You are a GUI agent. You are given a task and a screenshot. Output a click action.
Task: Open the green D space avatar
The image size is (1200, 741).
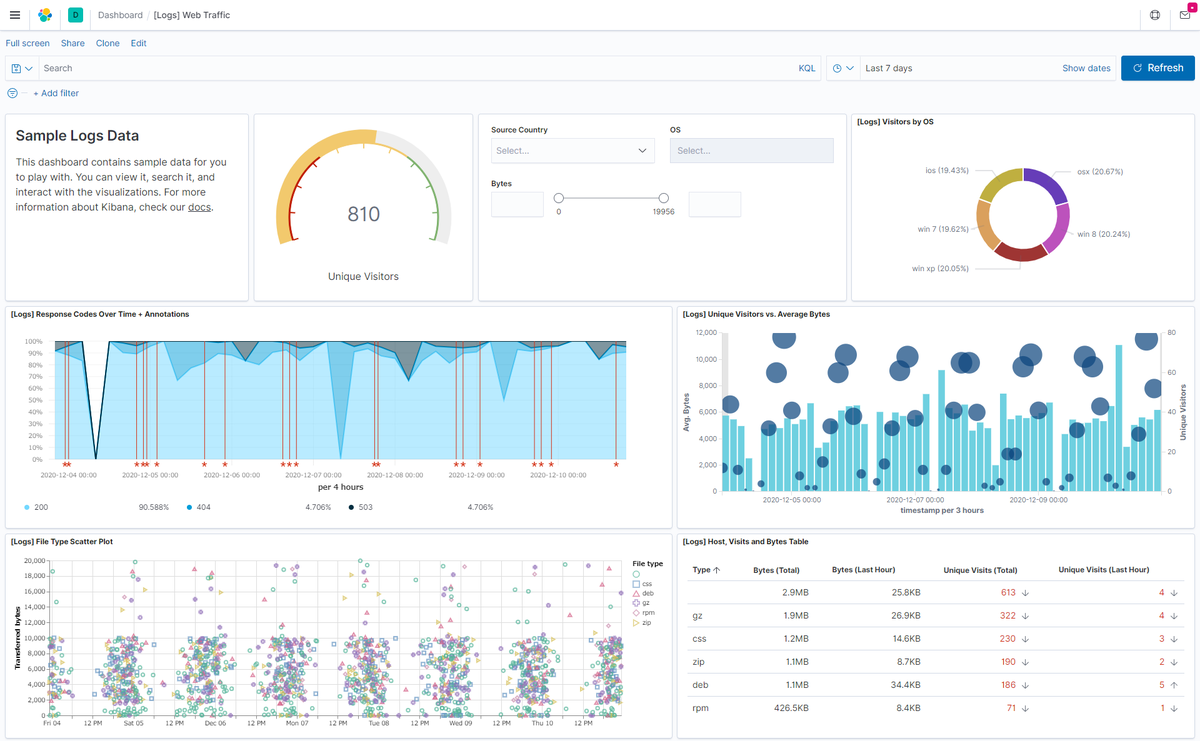(75, 15)
